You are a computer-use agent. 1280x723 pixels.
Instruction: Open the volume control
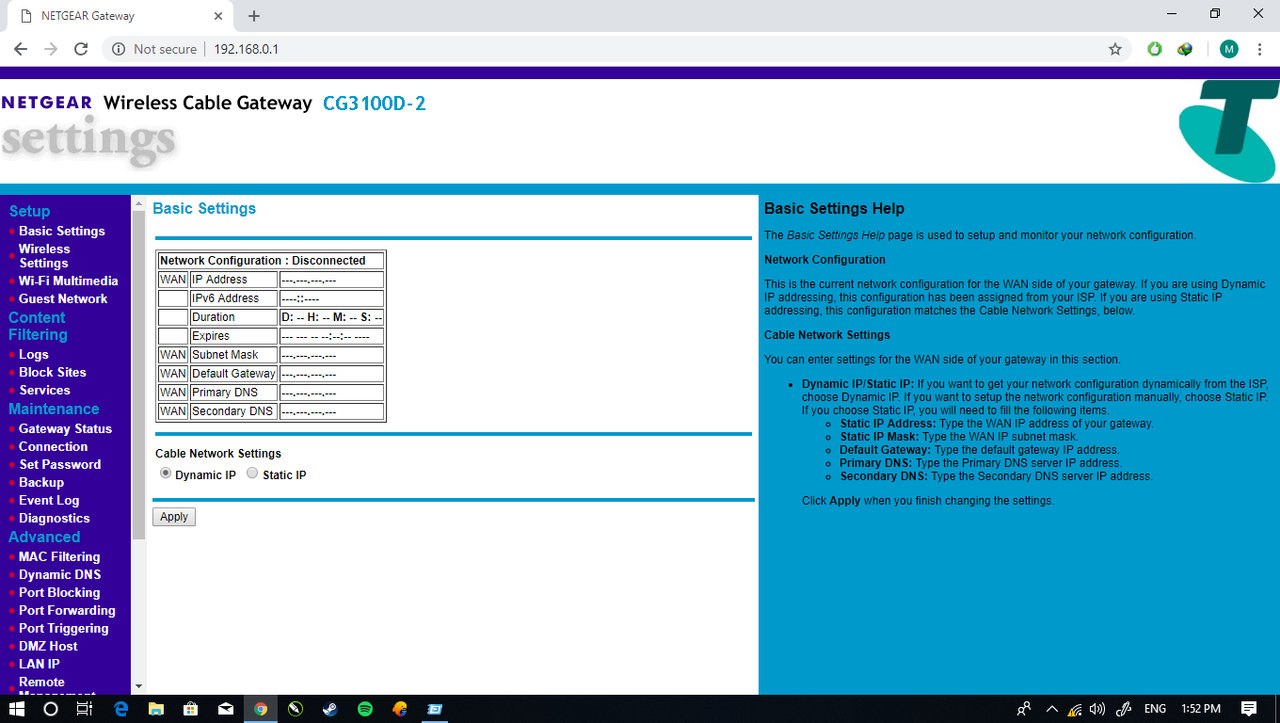[x=1097, y=708]
